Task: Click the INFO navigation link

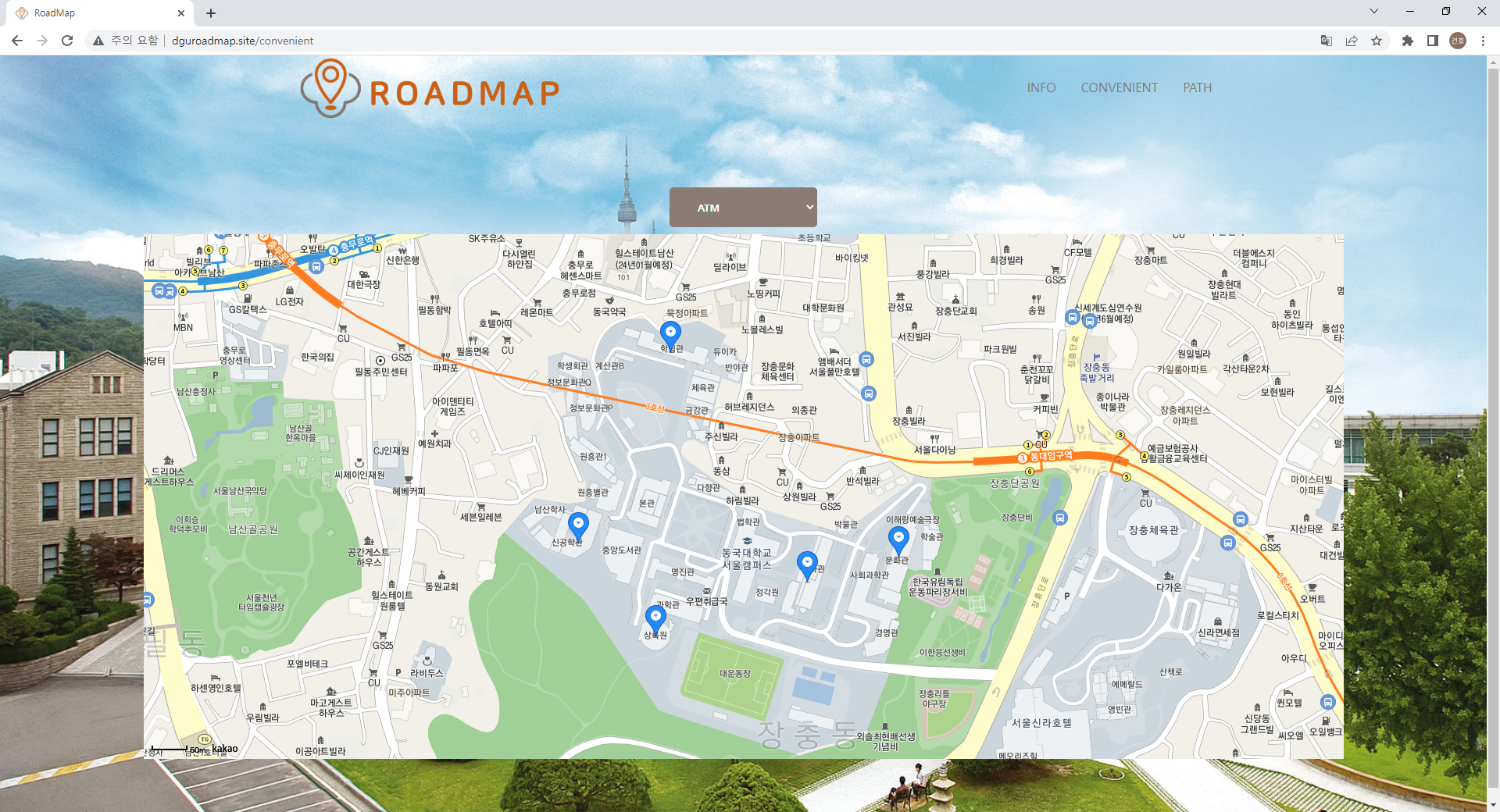Action: pyautogui.click(x=1041, y=87)
